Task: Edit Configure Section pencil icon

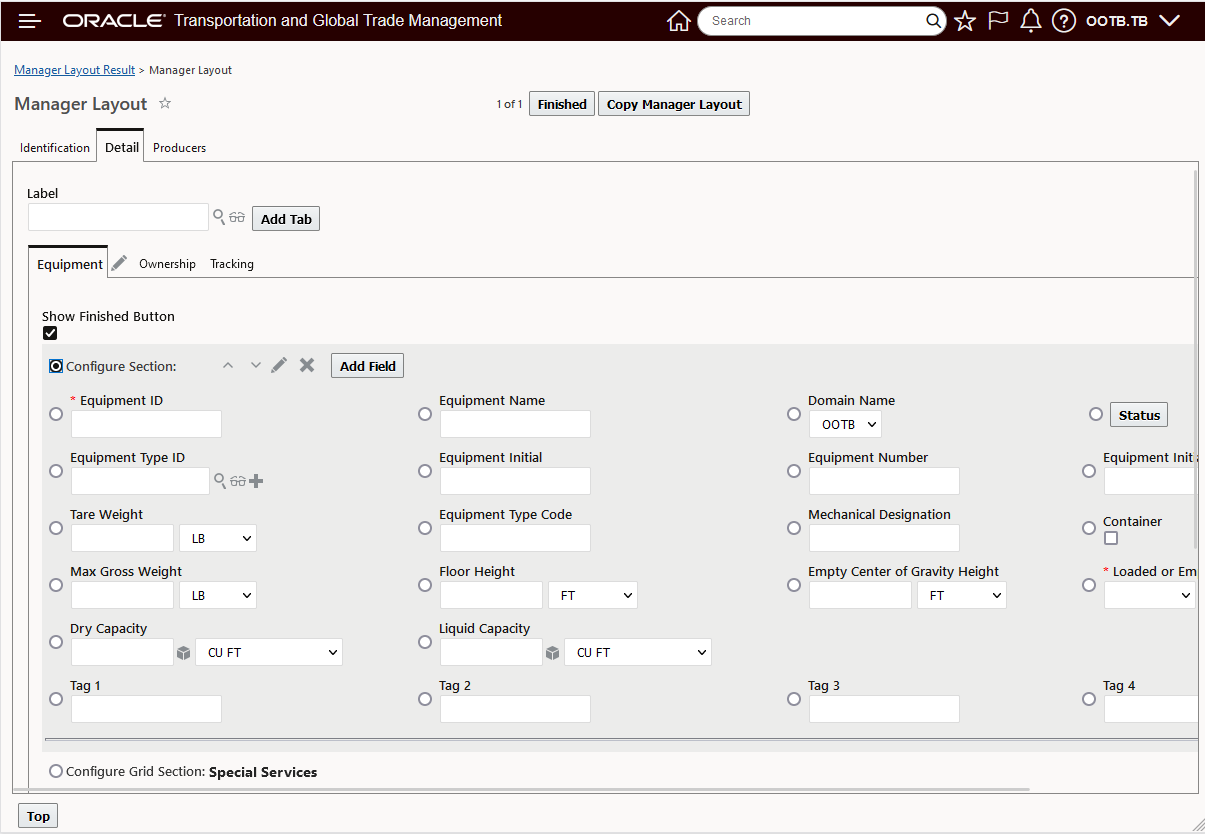Action: [x=279, y=365]
